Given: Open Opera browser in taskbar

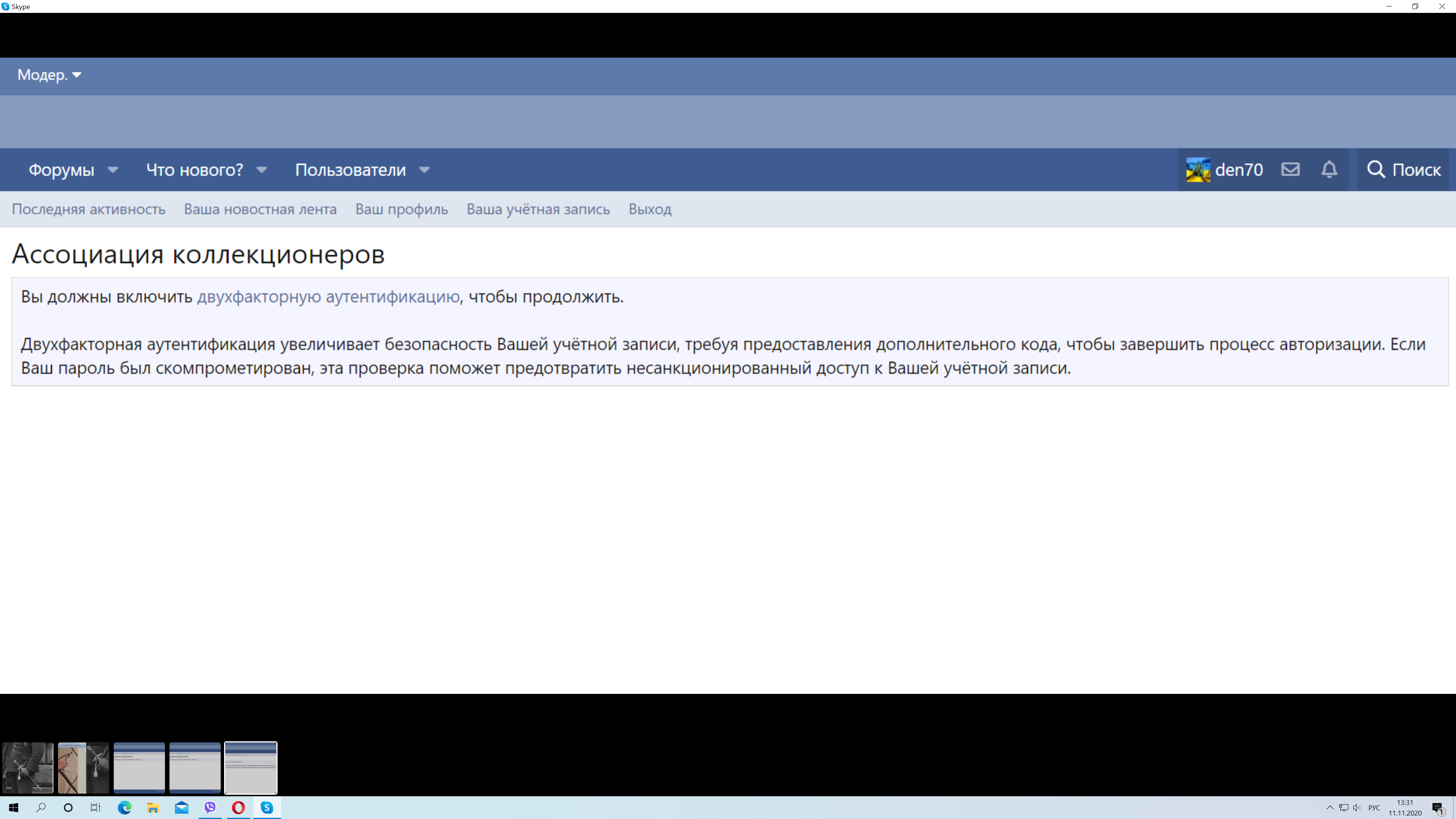Looking at the screenshot, I should tap(238, 808).
